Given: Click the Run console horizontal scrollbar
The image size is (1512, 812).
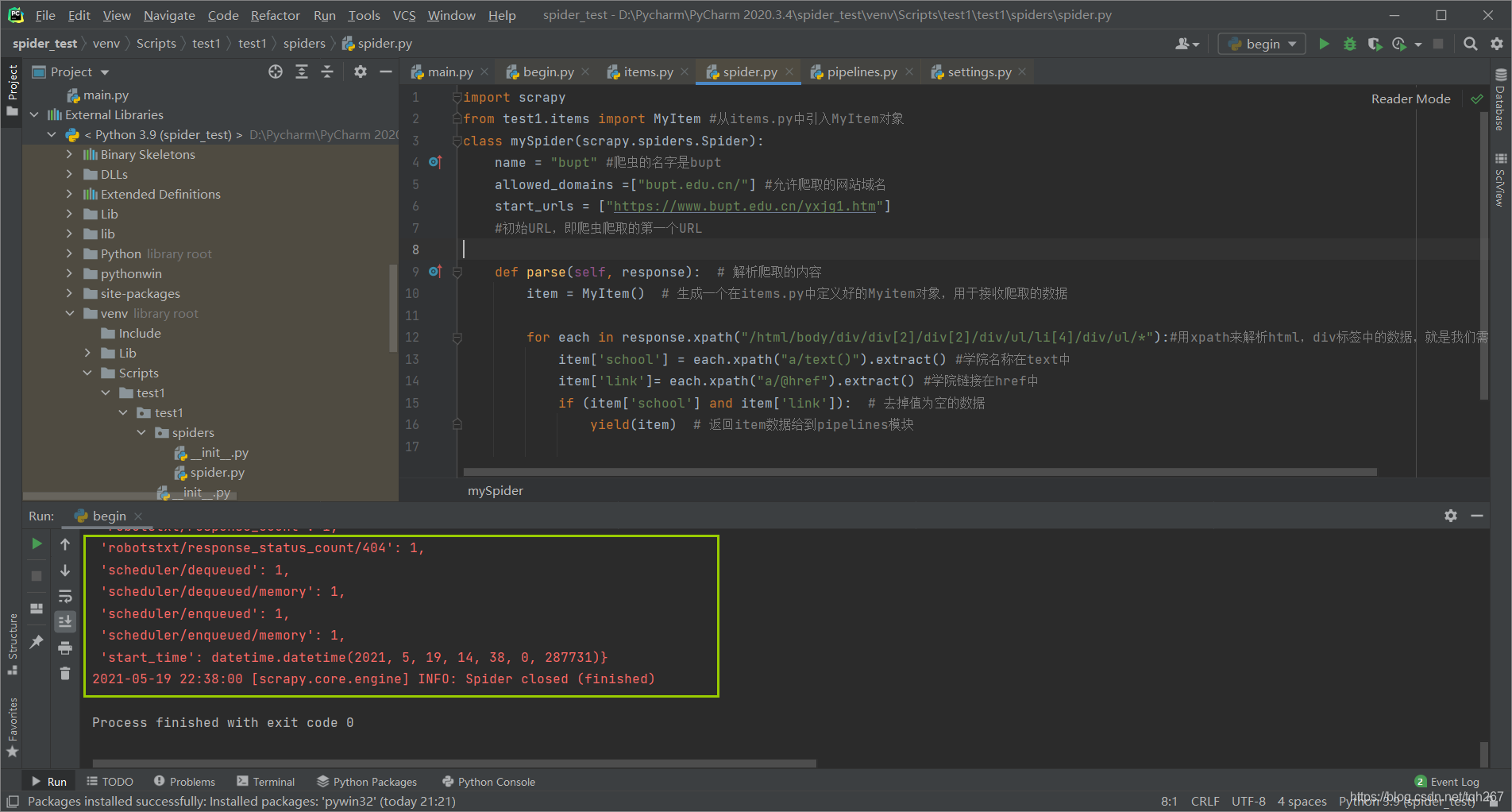Looking at the screenshot, I should [454, 764].
